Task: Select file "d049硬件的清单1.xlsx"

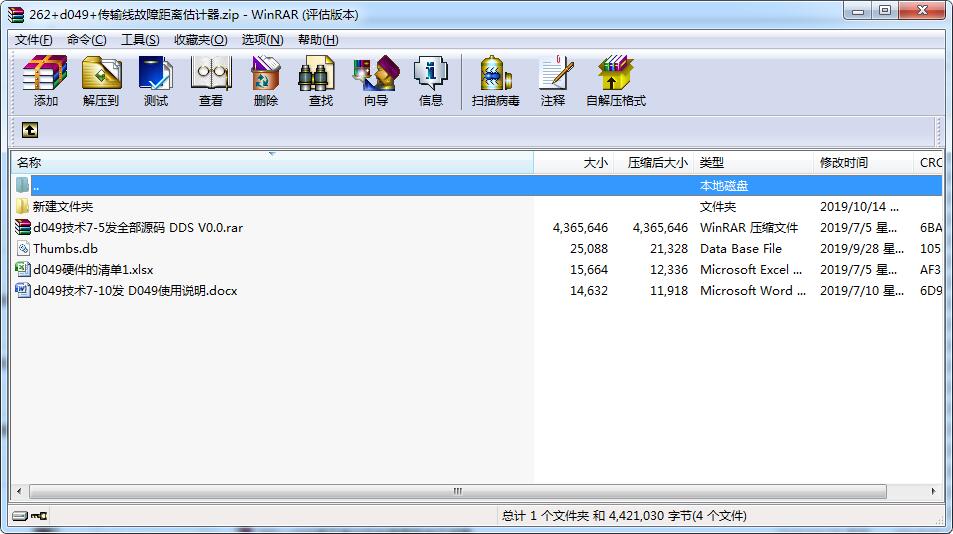Action: pos(93,269)
